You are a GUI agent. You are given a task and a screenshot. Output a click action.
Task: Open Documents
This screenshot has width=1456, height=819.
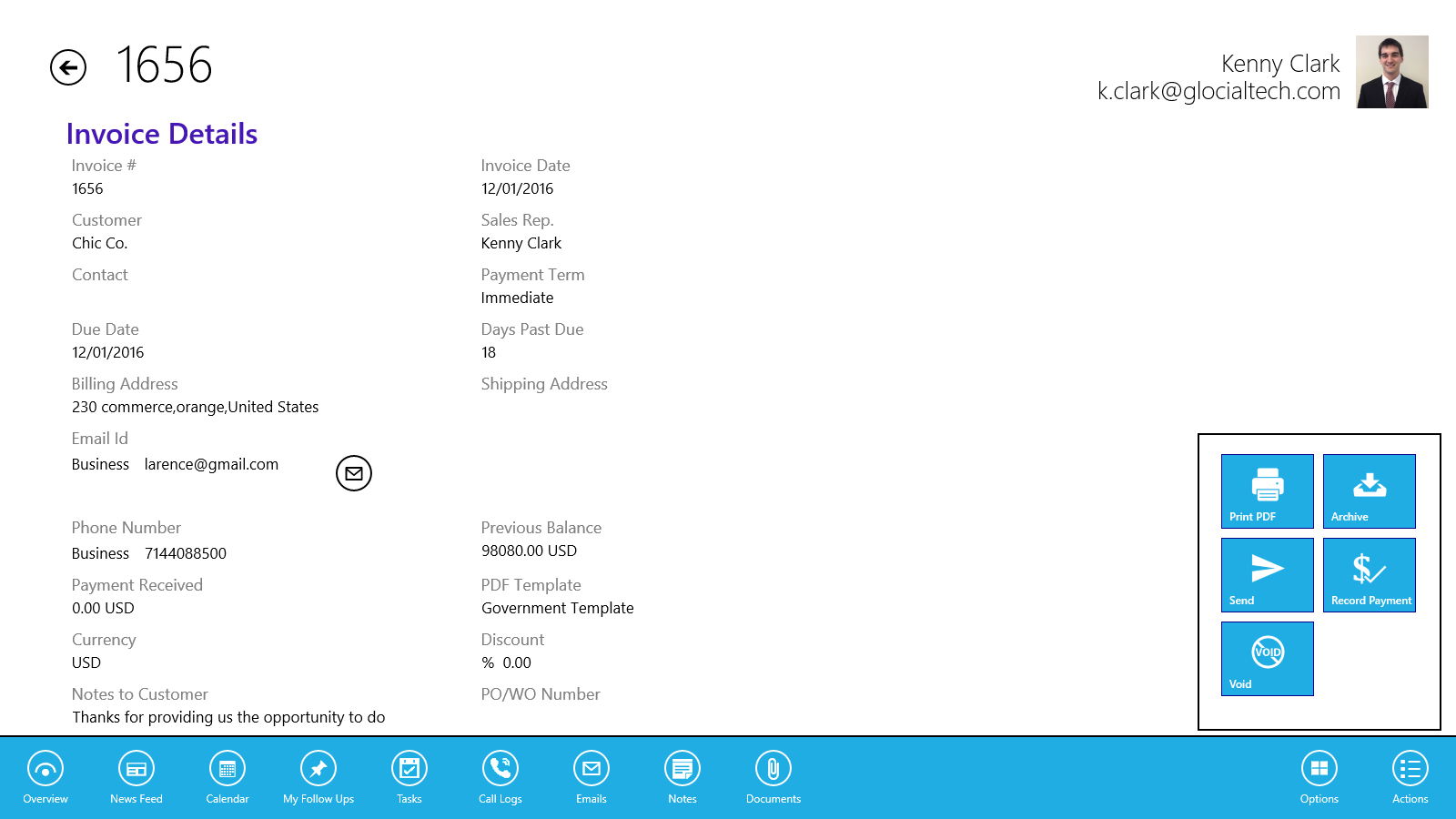click(x=773, y=778)
